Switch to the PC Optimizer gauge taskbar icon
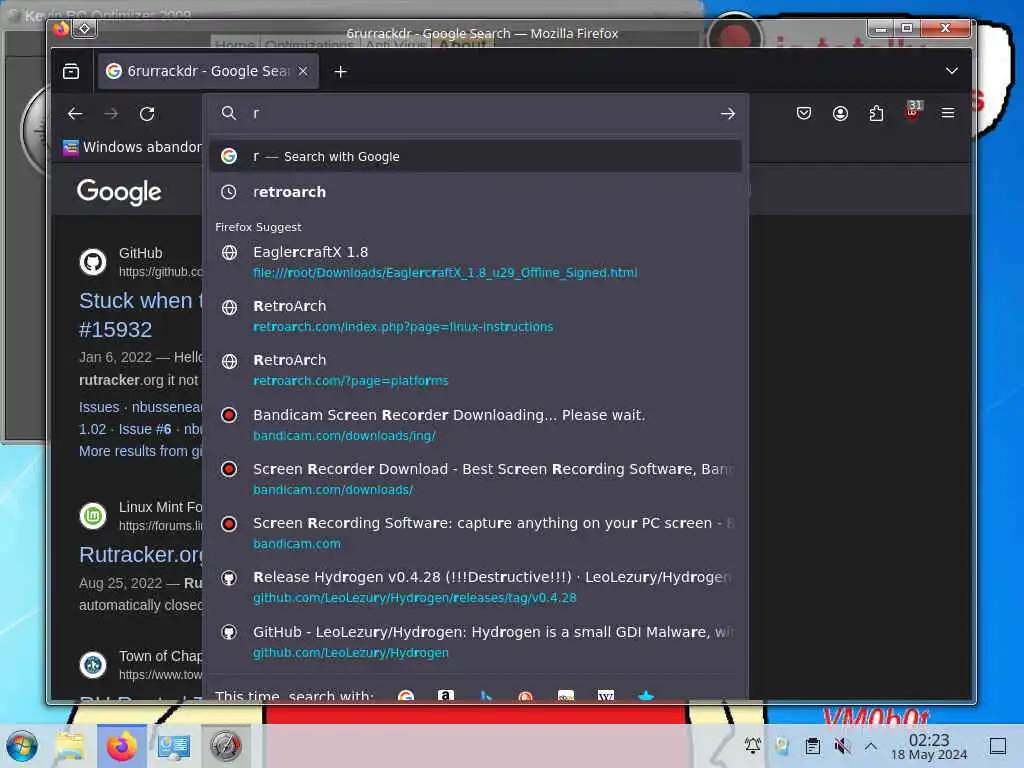1024x768 pixels. [x=225, y=746]
